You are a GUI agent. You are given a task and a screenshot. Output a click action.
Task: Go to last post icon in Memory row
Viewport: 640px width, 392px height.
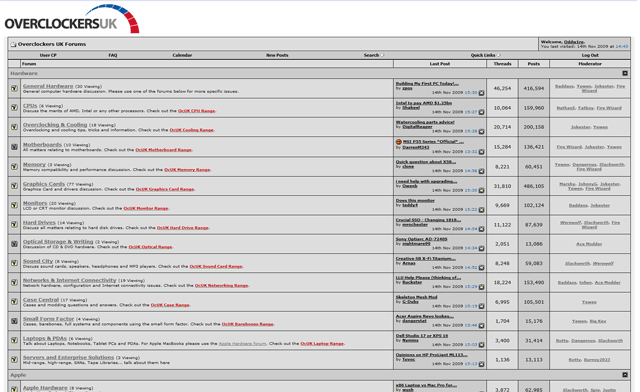pos(482,171)
